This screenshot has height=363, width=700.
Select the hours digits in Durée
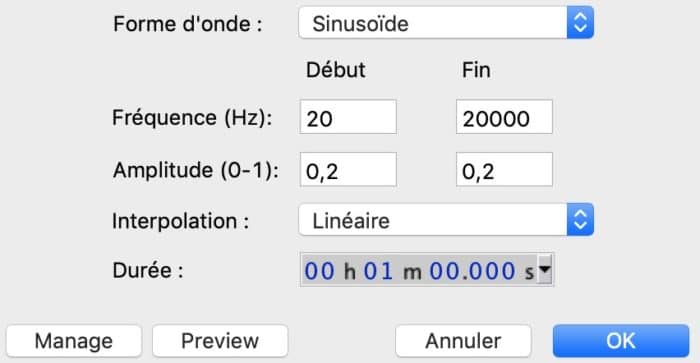coord(319,271)
